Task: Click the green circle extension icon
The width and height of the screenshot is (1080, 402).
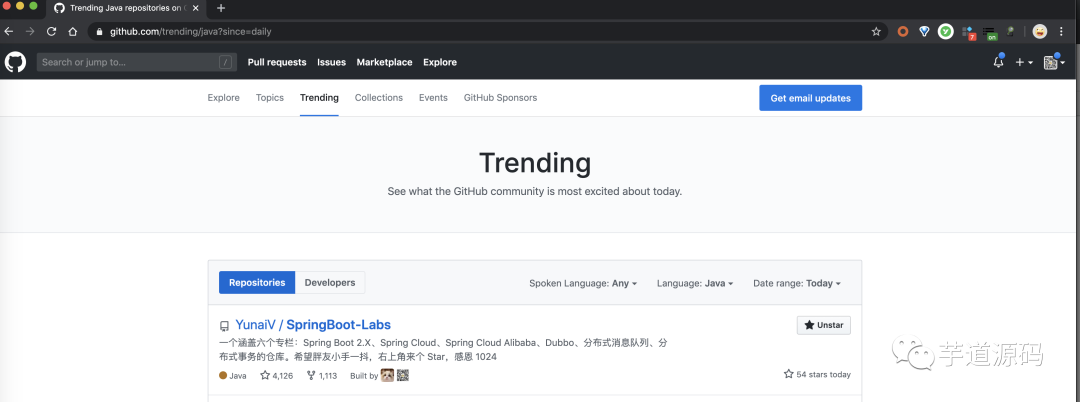Action: (x=946, y=31)
